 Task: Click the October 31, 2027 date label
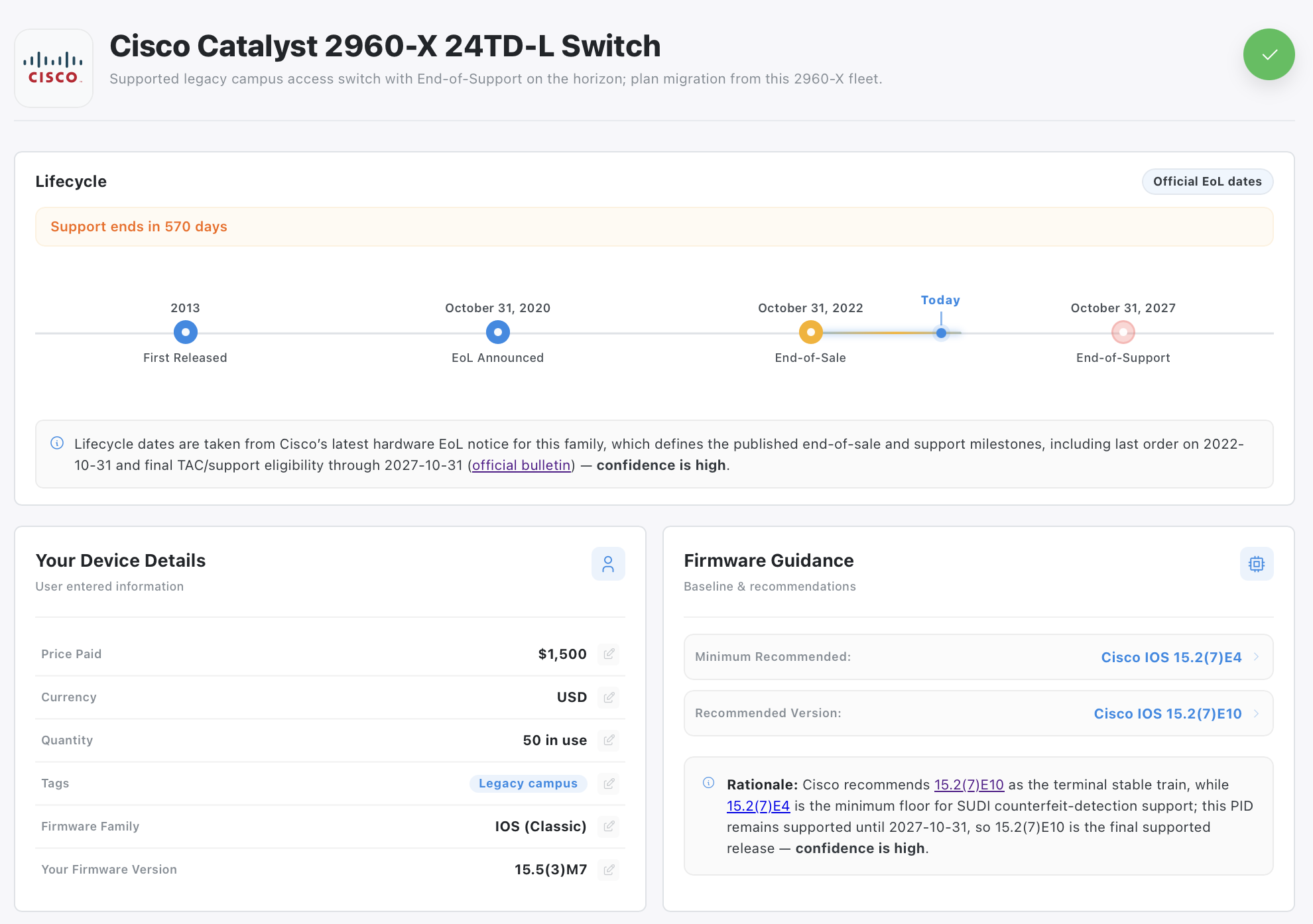pos(1123,308)
